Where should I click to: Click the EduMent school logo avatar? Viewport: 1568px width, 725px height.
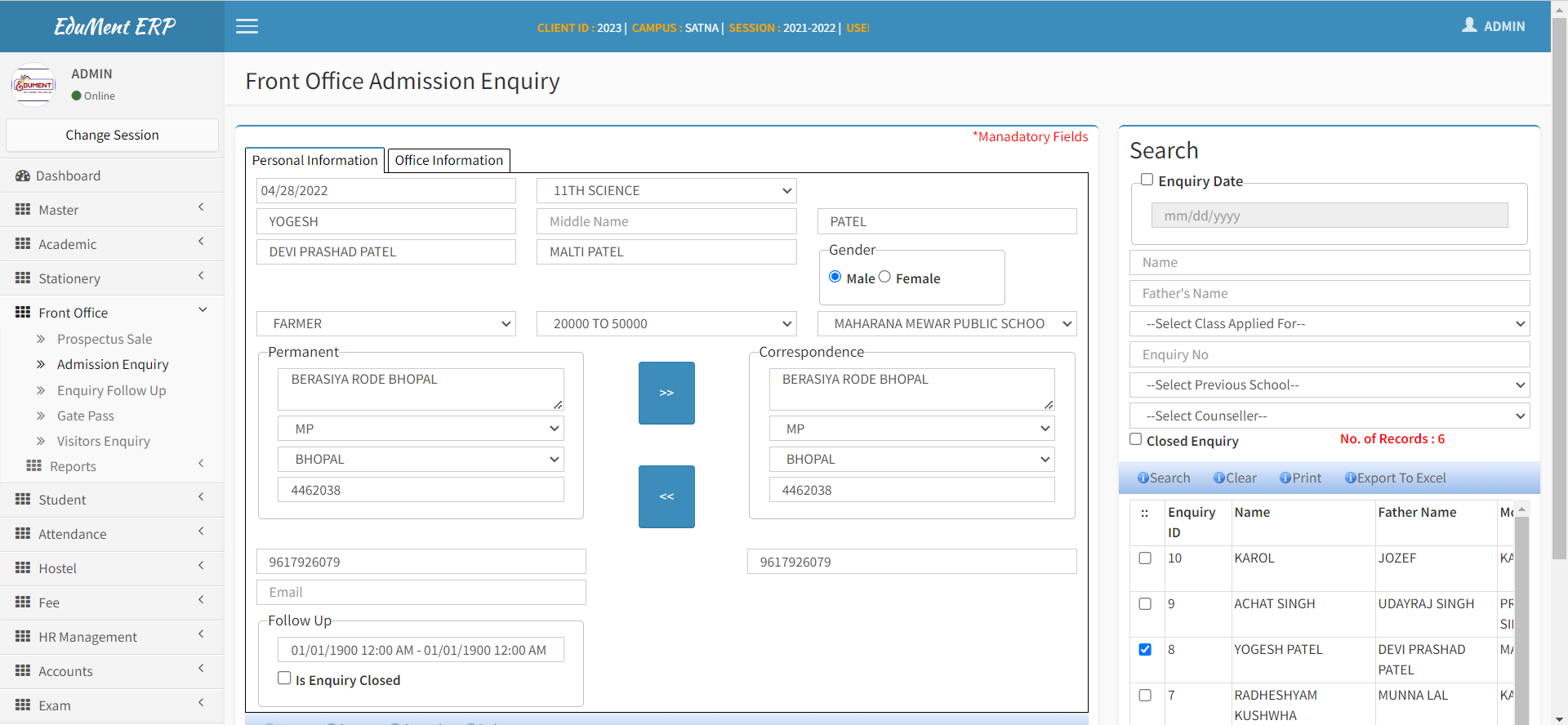click(x=33, y=85)
